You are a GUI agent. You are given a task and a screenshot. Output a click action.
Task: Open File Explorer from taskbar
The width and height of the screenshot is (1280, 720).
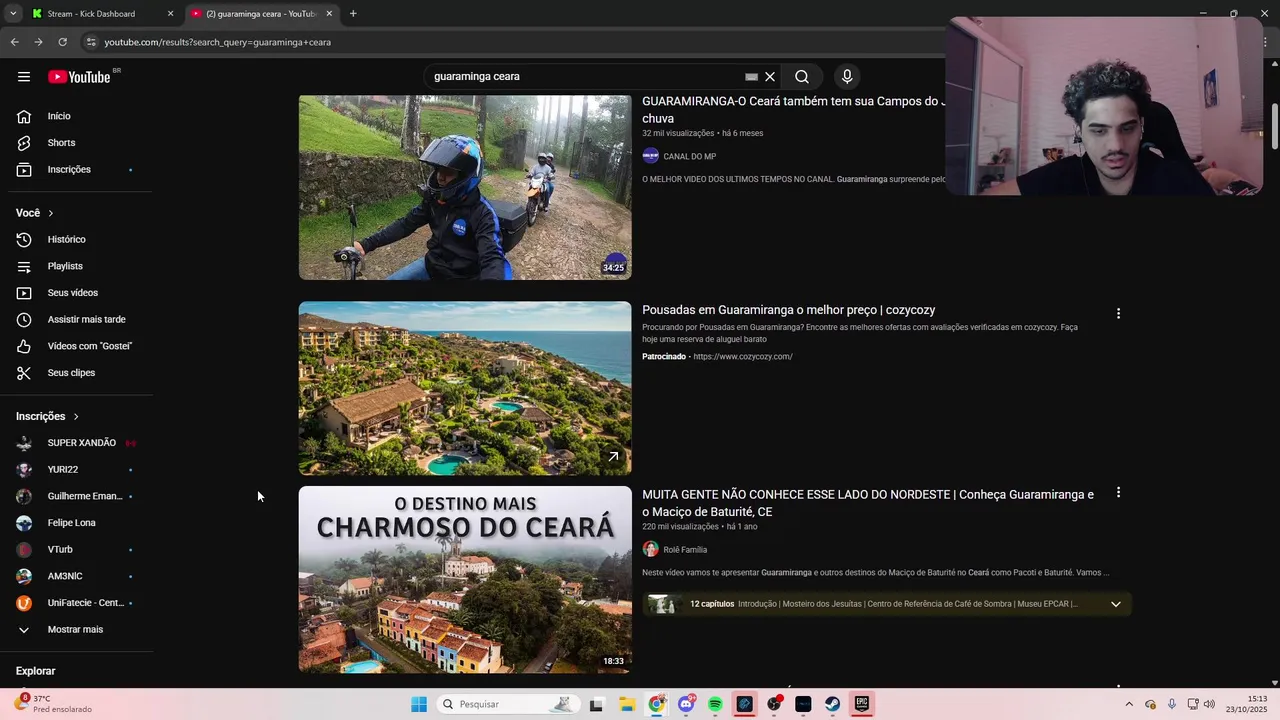pos(627,704)
